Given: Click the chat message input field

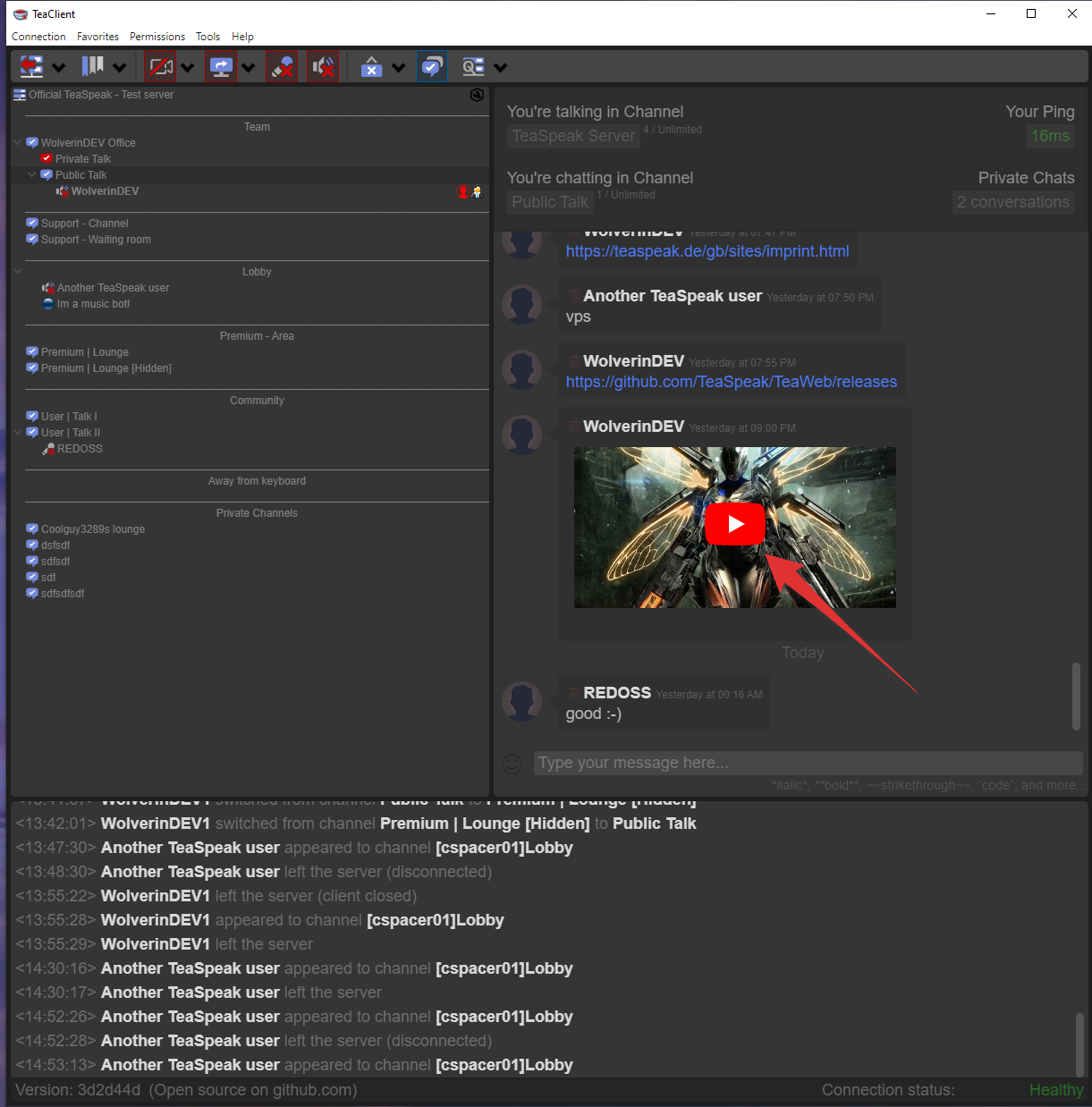Looking at the screenshot, I should pos(808,763).
